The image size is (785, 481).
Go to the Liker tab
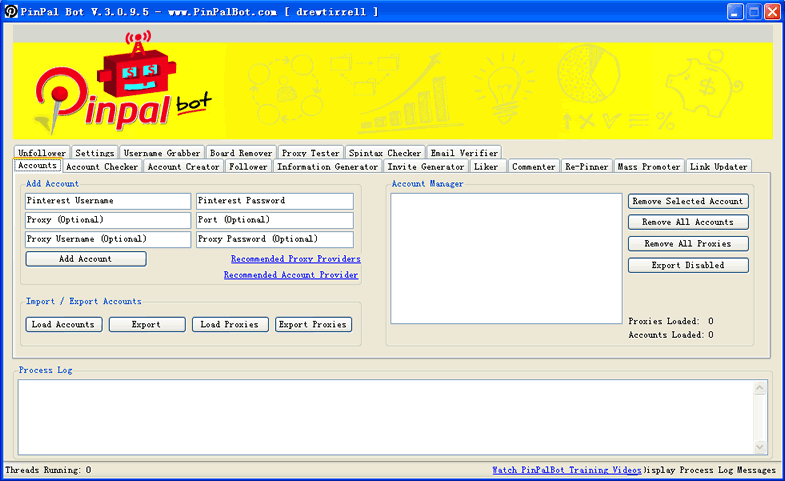click(486, 167)
